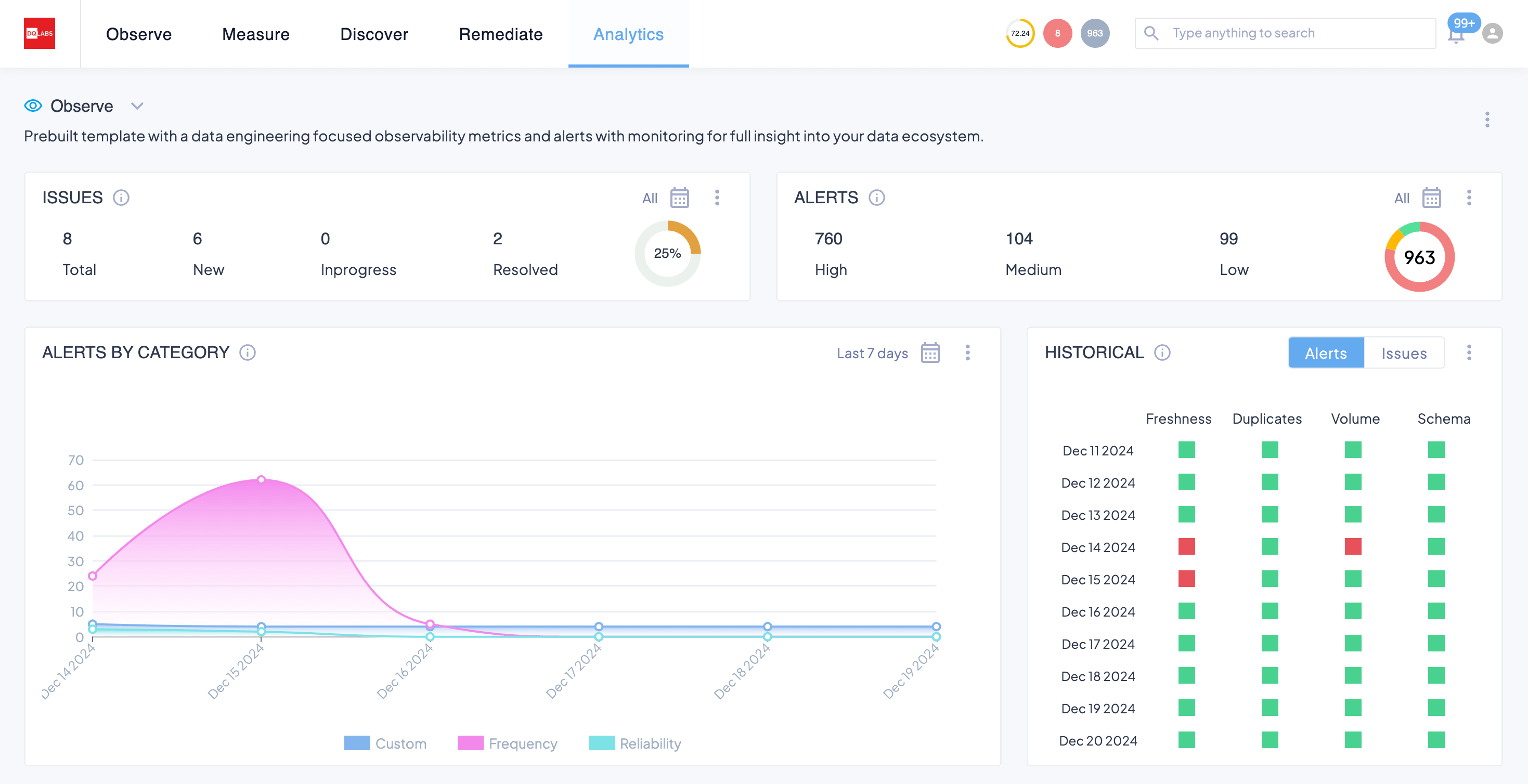This screenshot has height=784, width=1528.
Task: Click the info icon next to ISSUES
Action: pyautogui.click(x=121, y=198)
